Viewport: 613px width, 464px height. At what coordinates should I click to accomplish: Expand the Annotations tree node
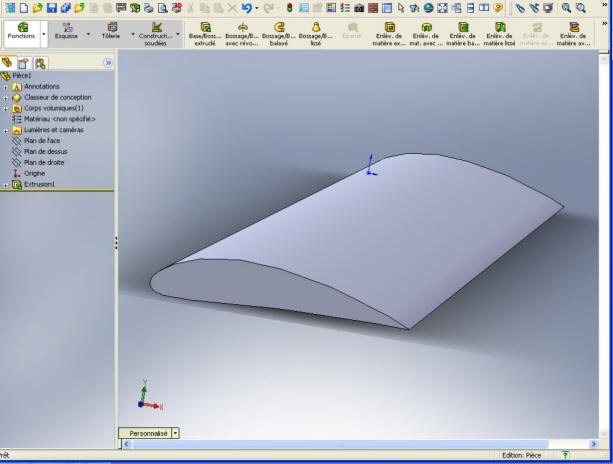click(6, 87)
